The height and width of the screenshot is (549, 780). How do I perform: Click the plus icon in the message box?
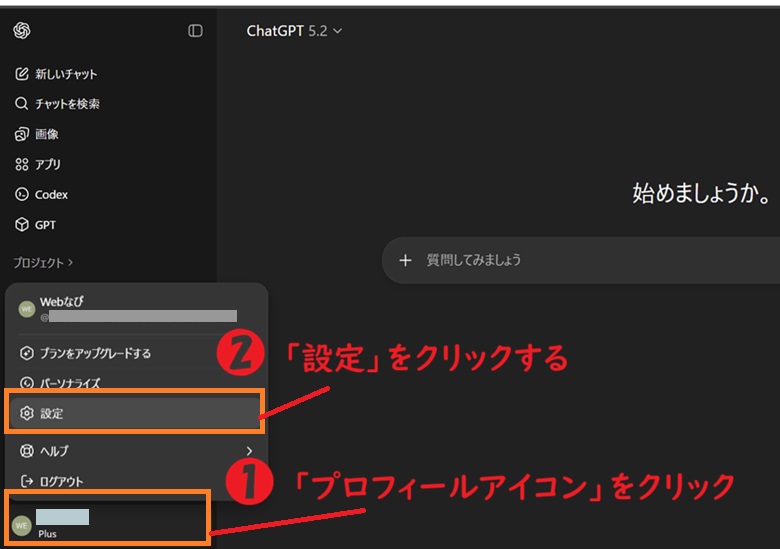tap(405, 260)
